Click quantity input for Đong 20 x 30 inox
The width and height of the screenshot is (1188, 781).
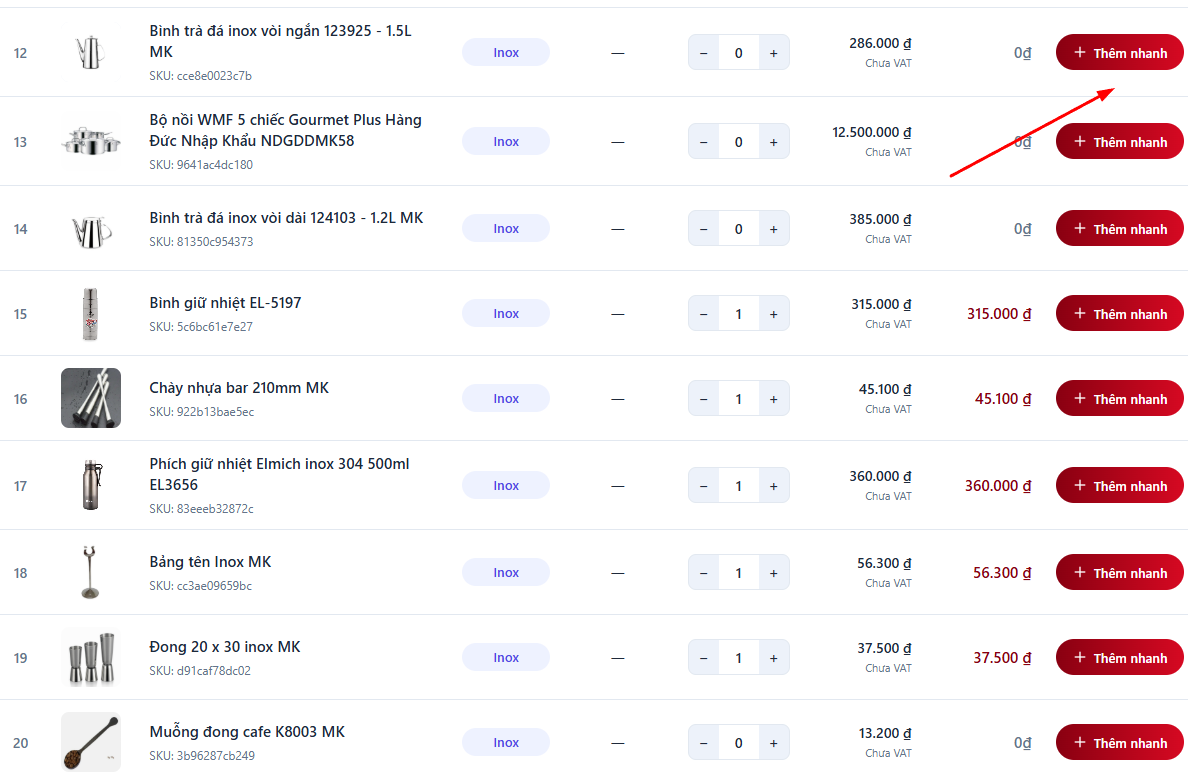click(738, 658)
